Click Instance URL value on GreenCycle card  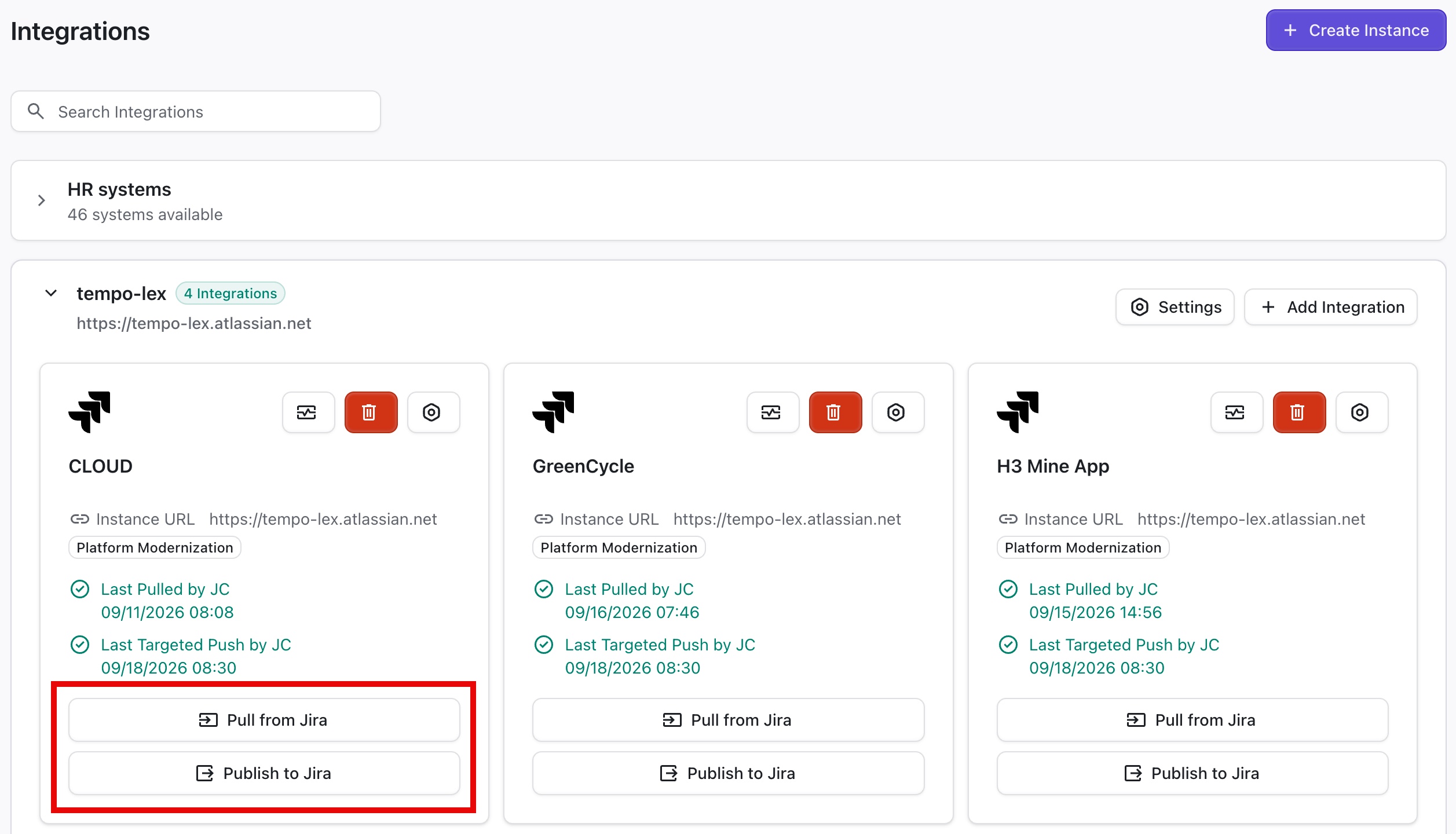point(787,519)
